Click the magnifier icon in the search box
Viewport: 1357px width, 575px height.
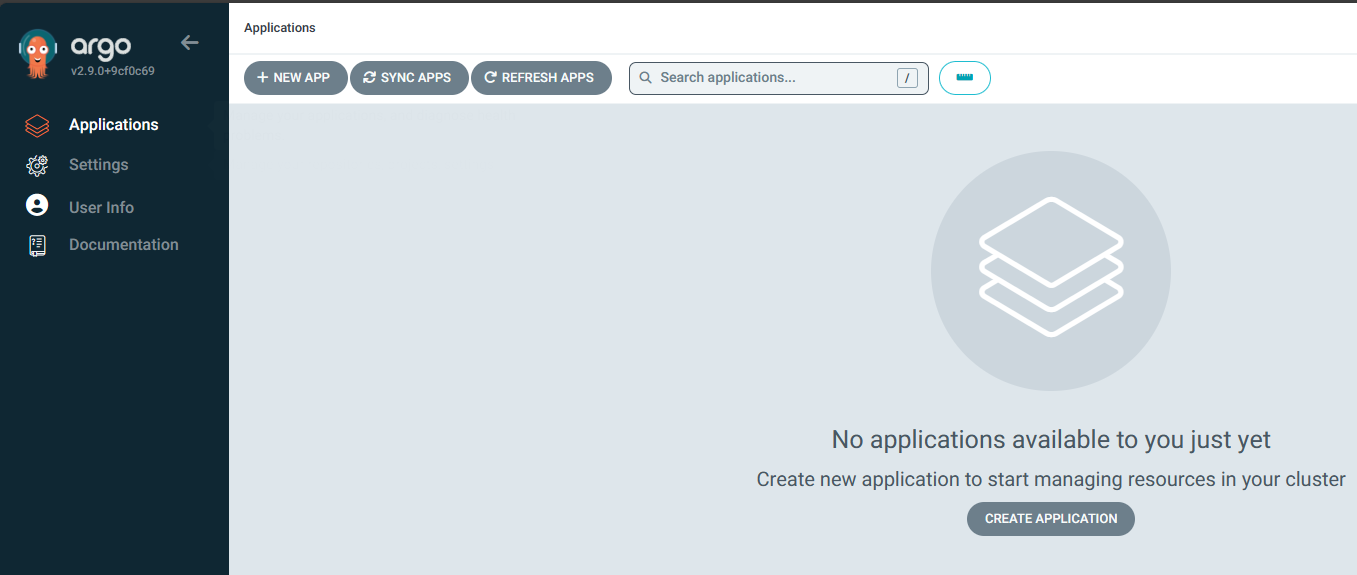point(646,78)
